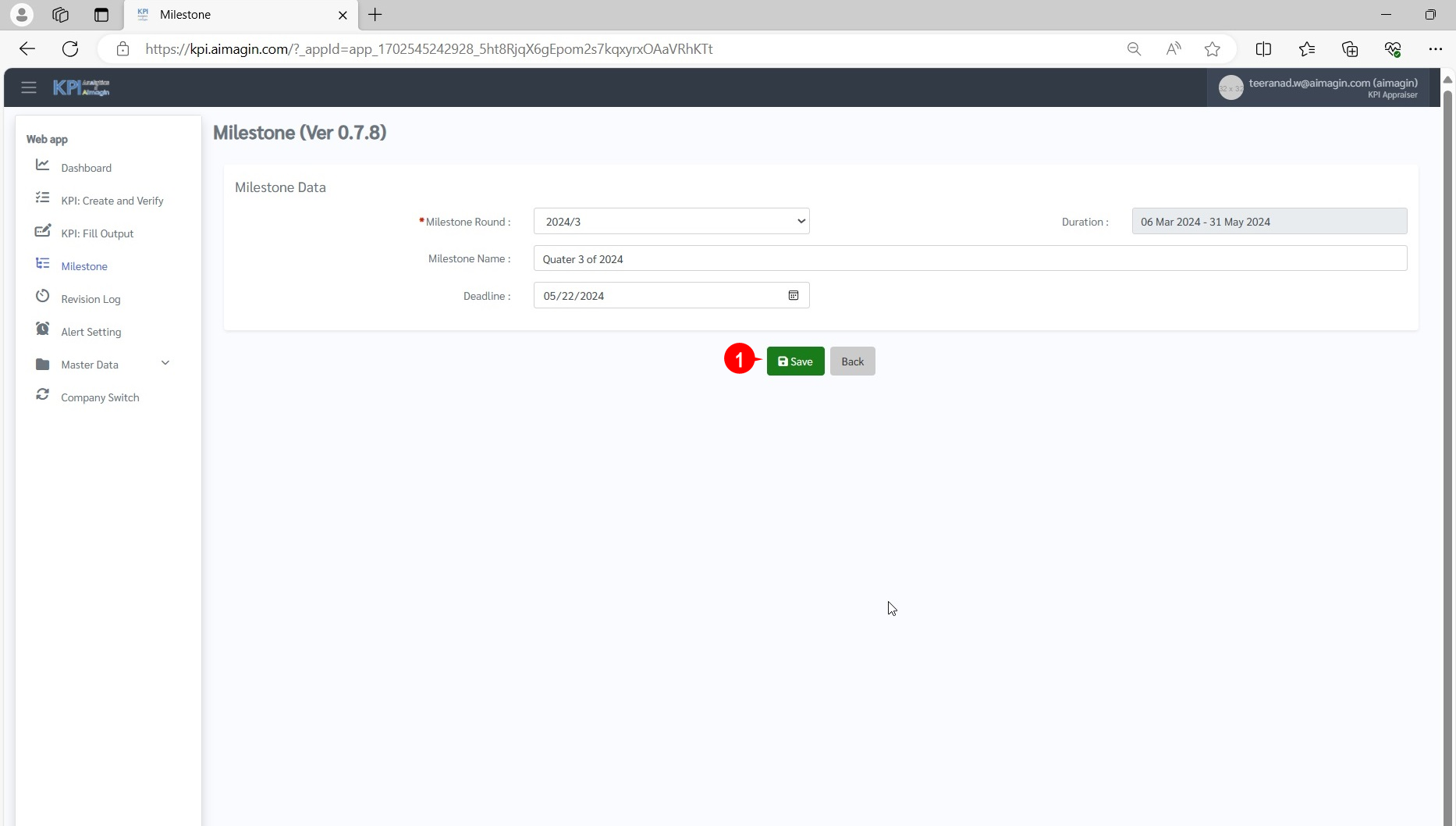This screenshot has width=1456, height=826.
Task: Click the Back button
Action: [852, 361]
